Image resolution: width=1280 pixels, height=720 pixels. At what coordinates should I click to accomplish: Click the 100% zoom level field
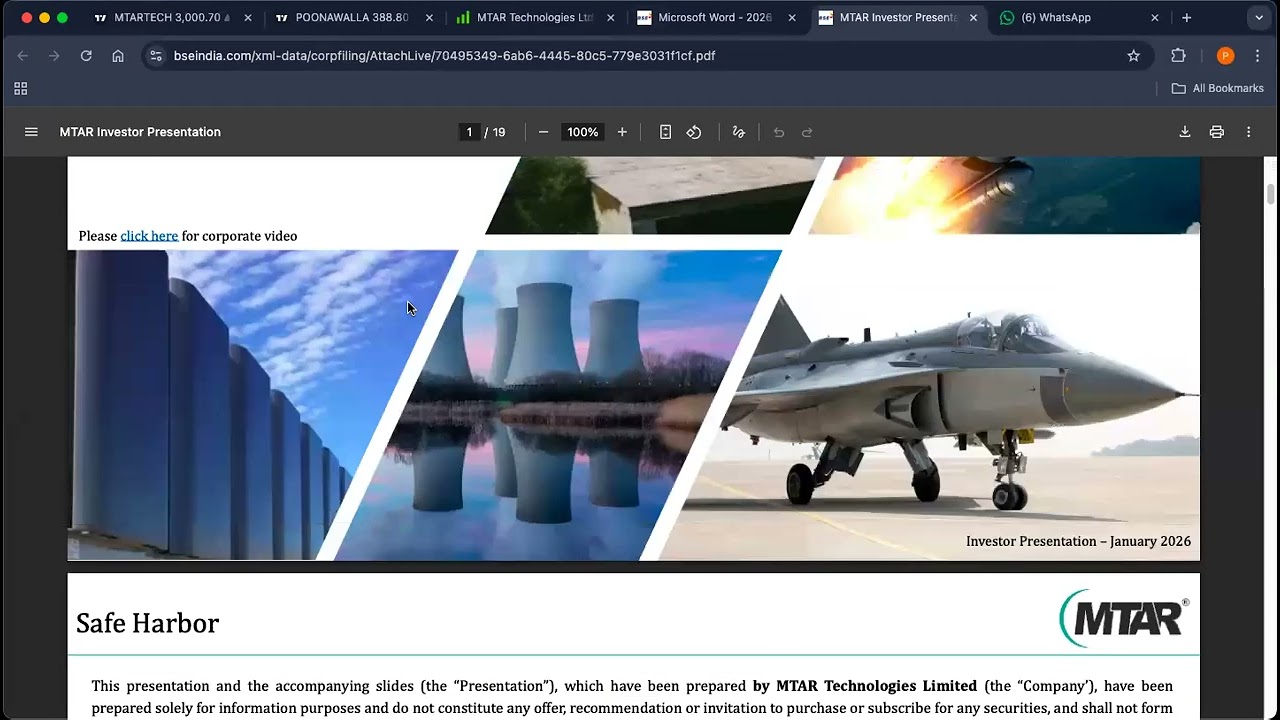pyautogui.click(x=583, y=132)
